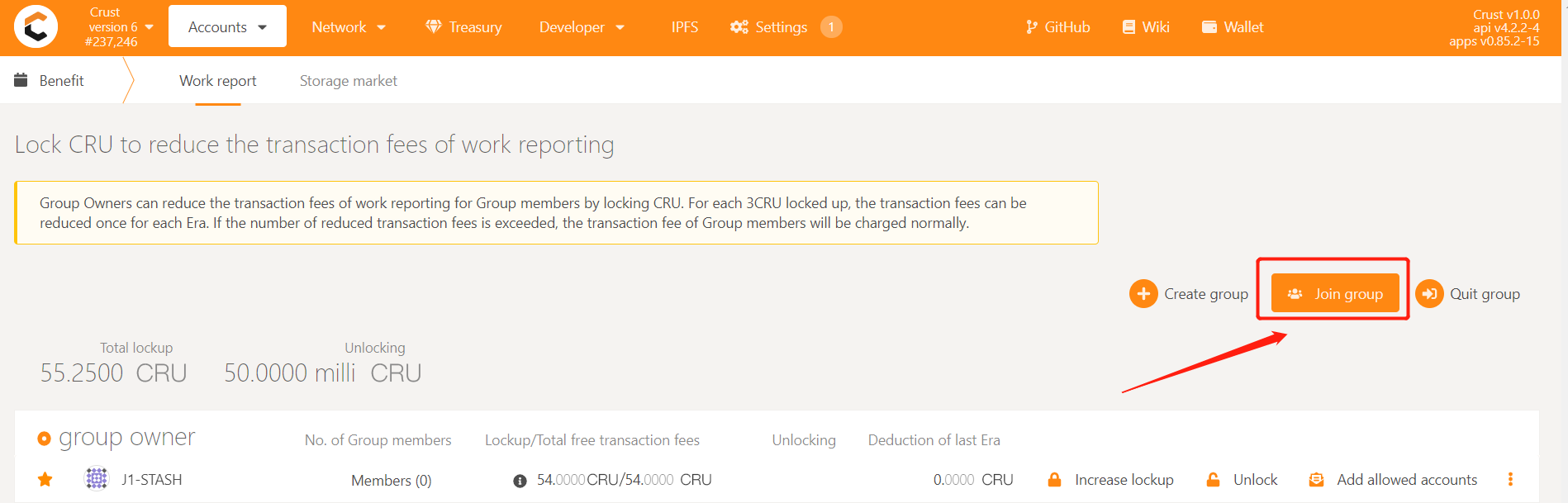Open the Wallet link

point(1233,26)
